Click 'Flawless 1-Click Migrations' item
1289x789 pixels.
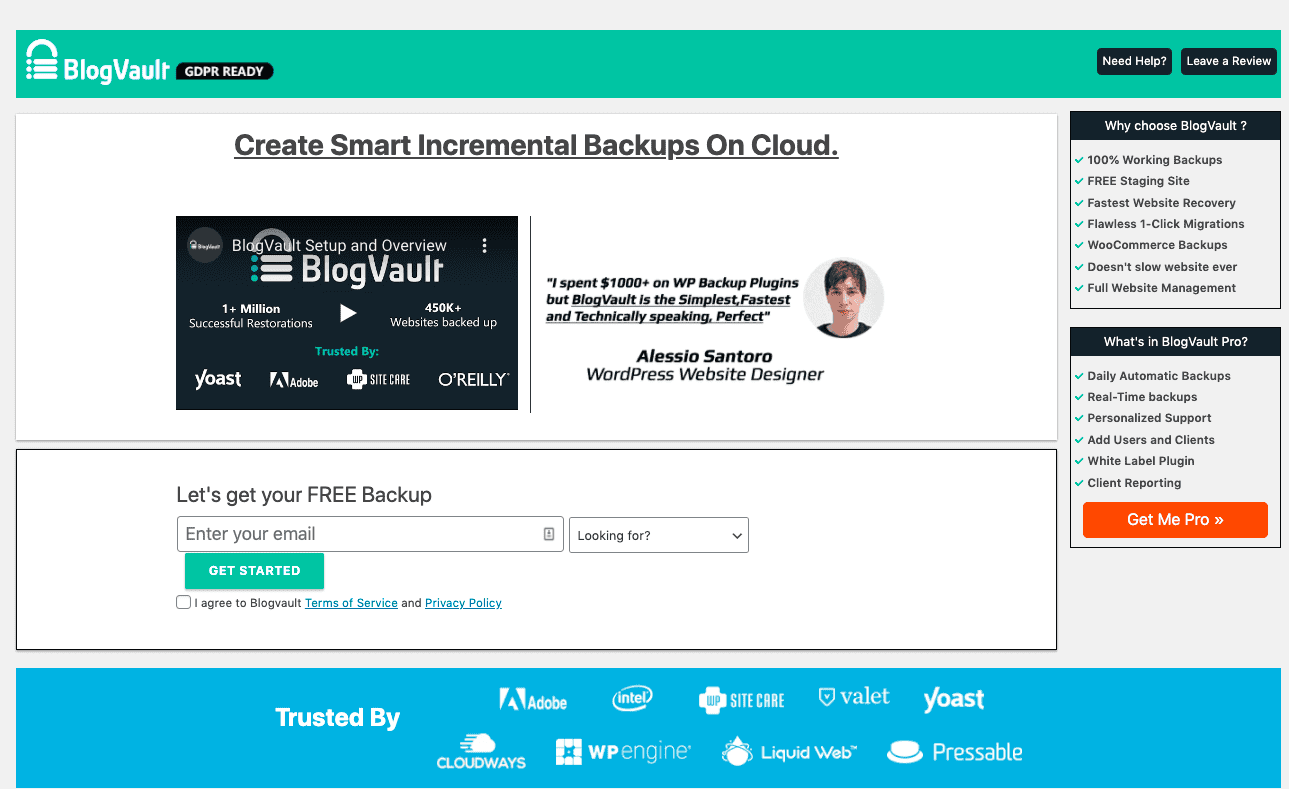coord(1165,224)
